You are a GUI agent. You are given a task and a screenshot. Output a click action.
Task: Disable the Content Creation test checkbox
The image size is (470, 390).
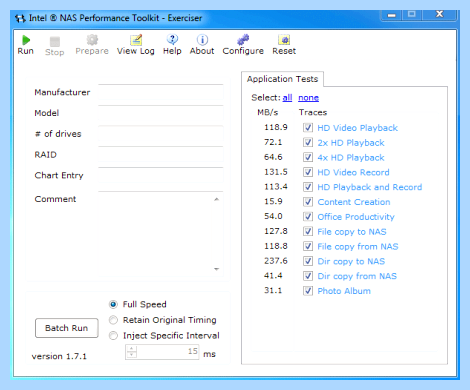[308, 202]
